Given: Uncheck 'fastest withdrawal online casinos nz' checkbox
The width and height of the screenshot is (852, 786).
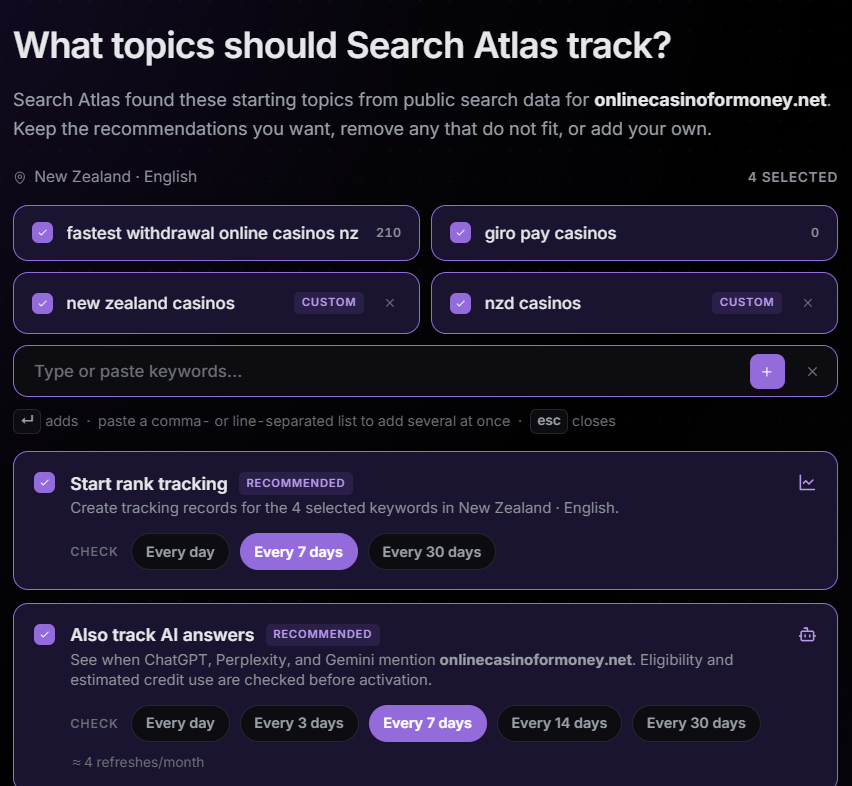Looking at the screenshot, I should [x=42, y=232].
